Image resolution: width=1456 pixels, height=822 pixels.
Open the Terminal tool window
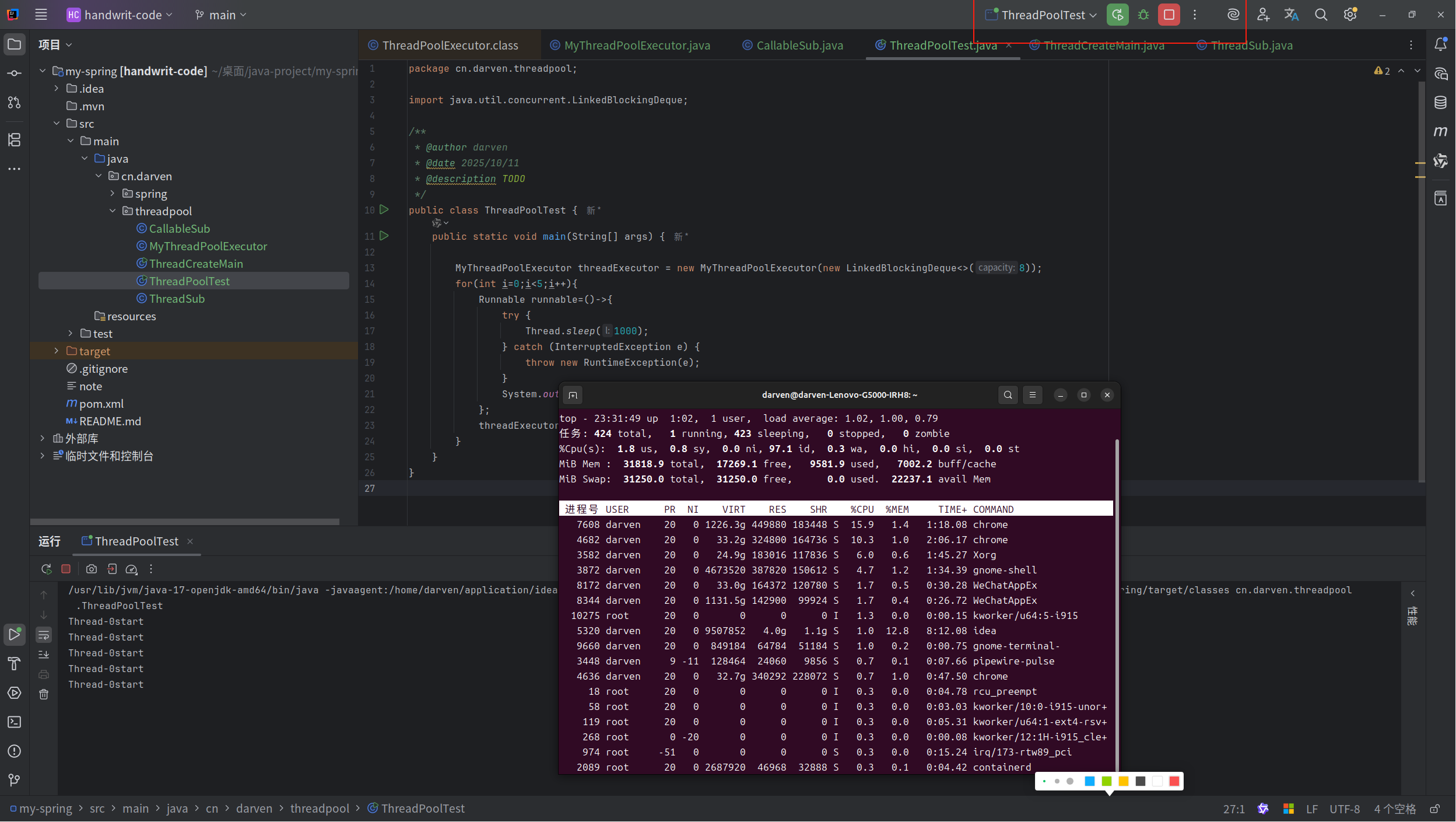[14, 722]
